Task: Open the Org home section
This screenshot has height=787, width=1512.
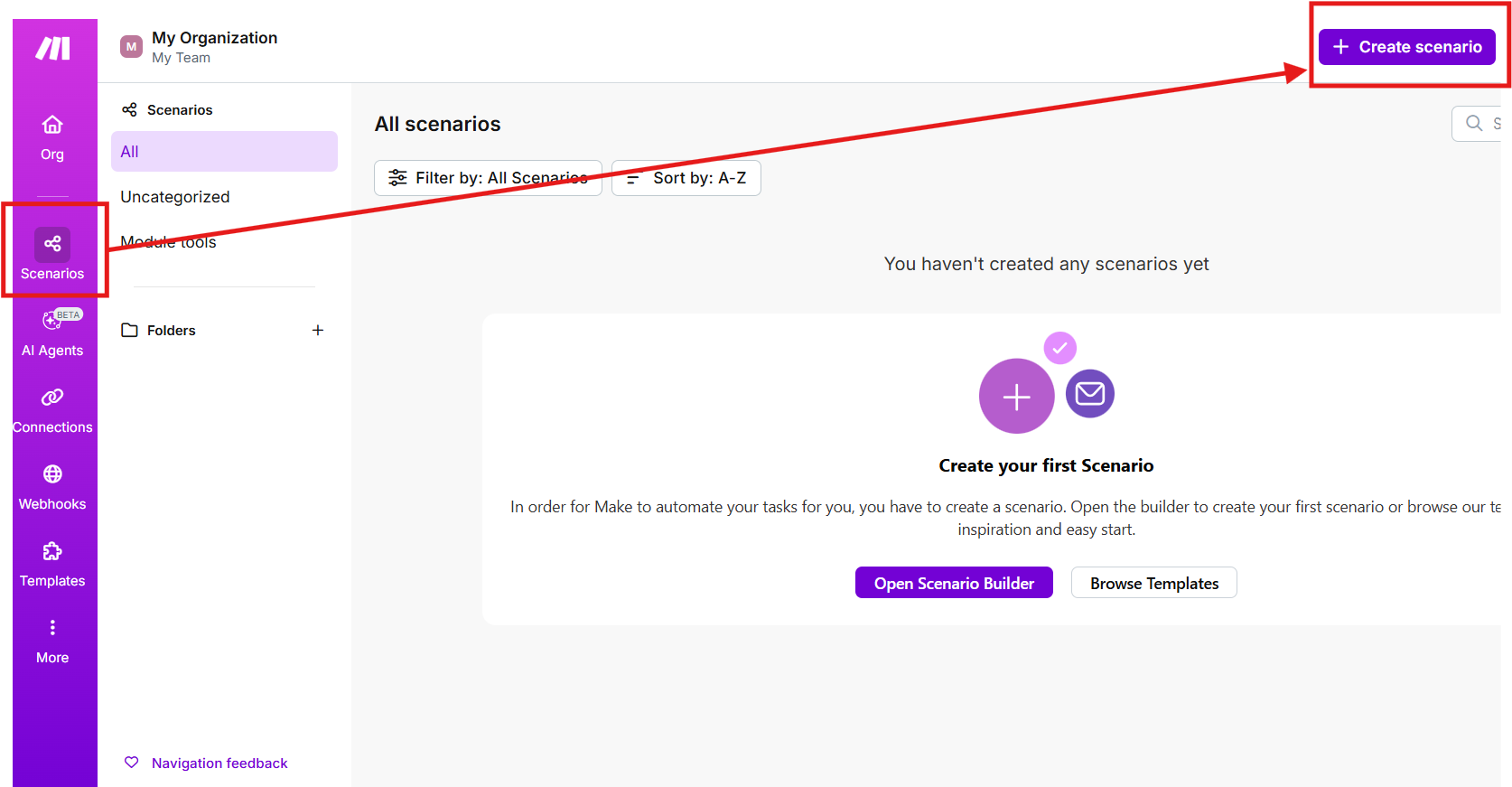Action: point(52,136)
